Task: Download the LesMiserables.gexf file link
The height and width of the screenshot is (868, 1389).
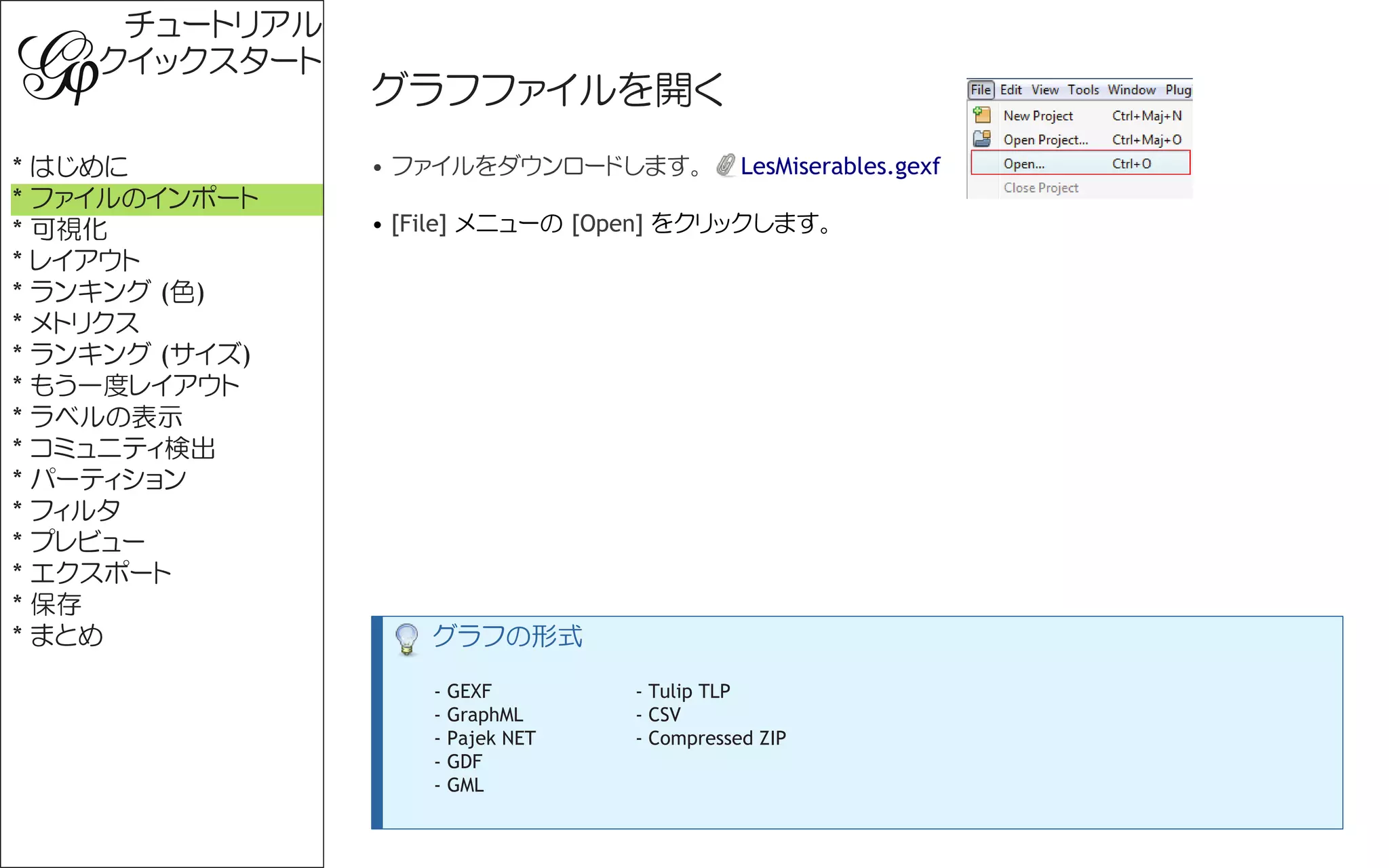Action: 840,166
